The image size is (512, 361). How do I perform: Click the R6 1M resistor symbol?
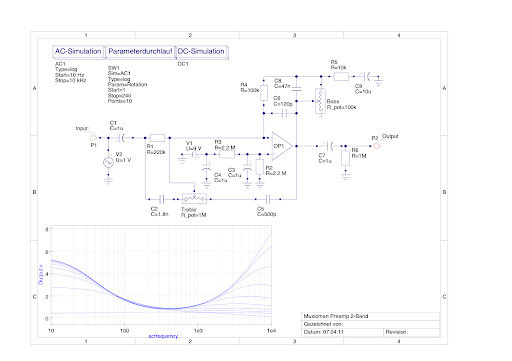(x=345, y=158)
